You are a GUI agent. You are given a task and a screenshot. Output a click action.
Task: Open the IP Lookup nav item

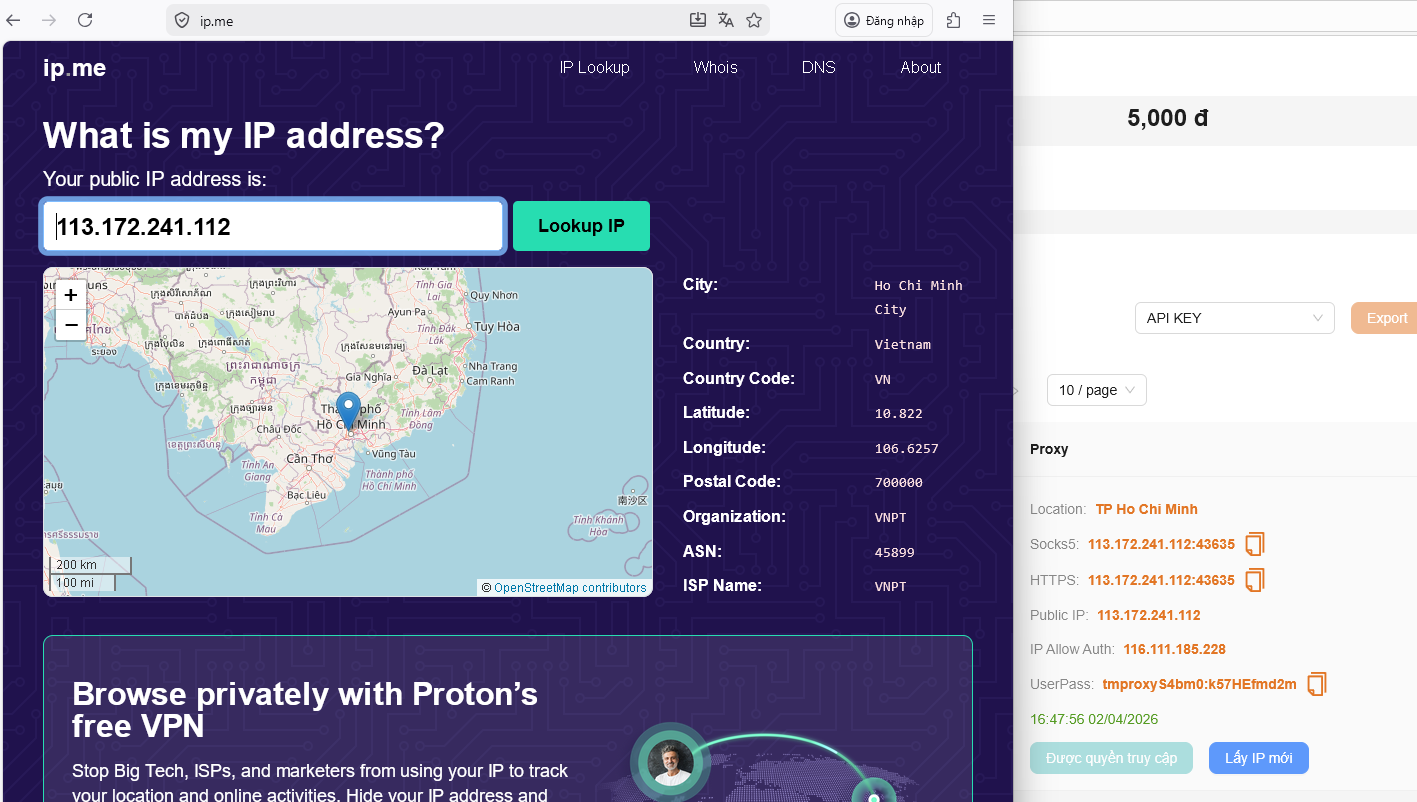click(594, 68)
